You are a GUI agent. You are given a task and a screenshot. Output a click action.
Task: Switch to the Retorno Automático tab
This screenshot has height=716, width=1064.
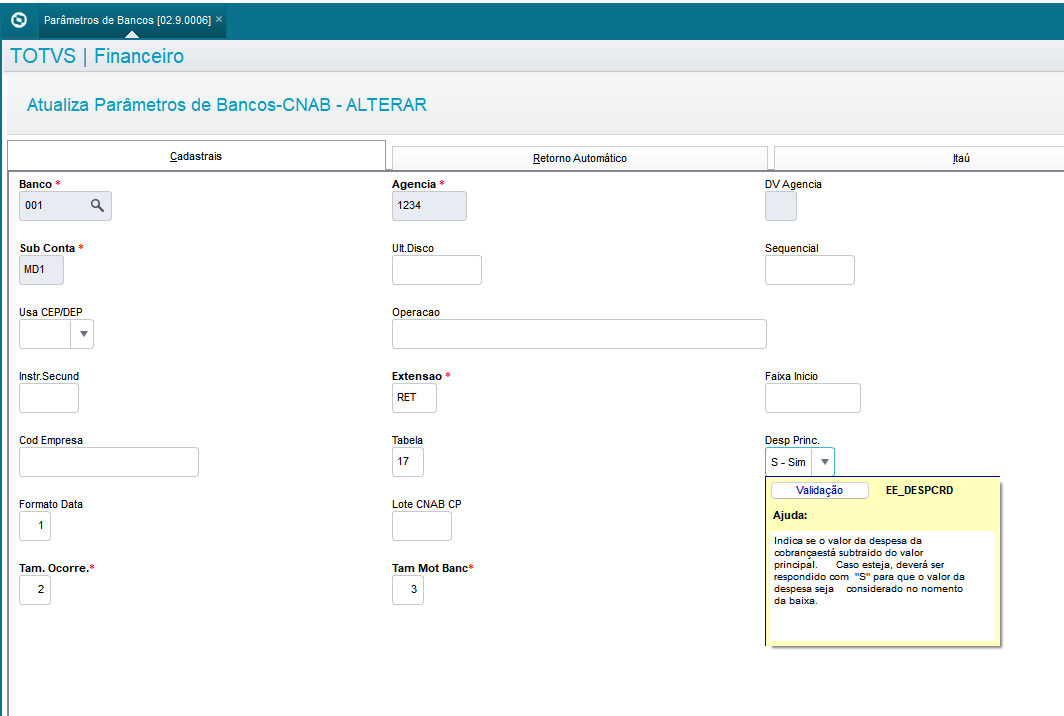[579, 158]
